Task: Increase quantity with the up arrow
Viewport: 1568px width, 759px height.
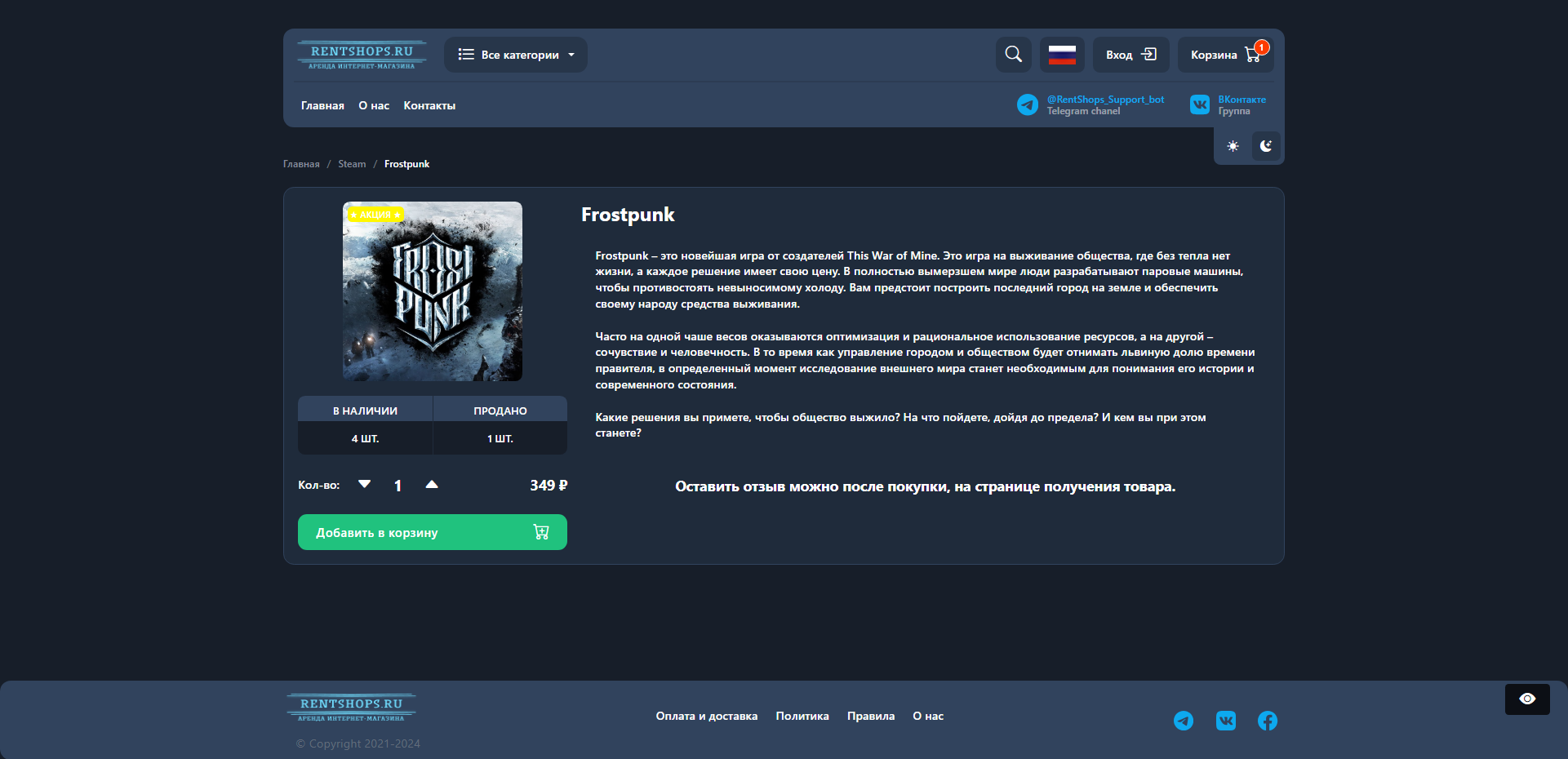Action: (x=432, y=484)
